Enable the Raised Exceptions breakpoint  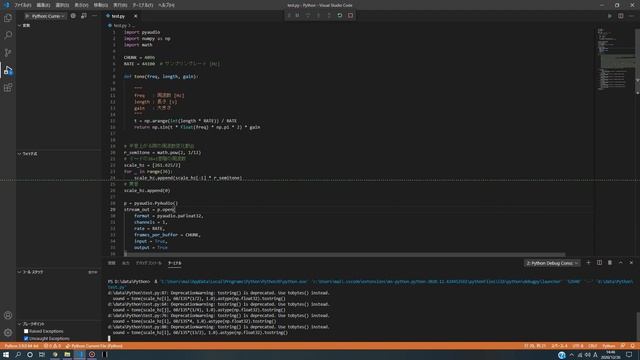coord(26,331)
